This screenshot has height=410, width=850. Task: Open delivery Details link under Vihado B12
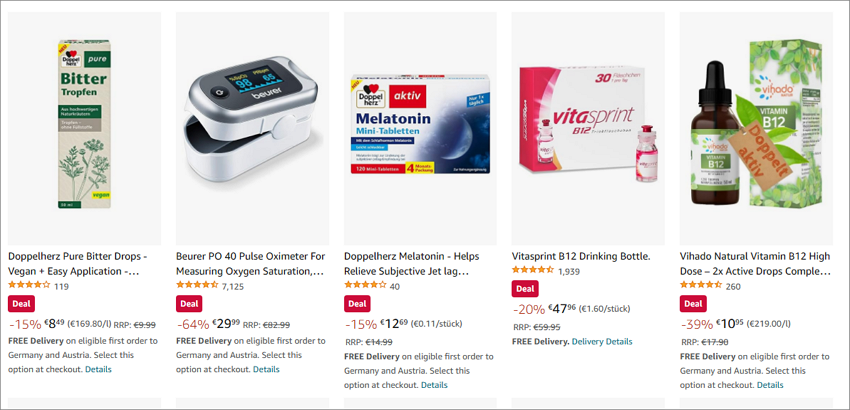(770, 385)
